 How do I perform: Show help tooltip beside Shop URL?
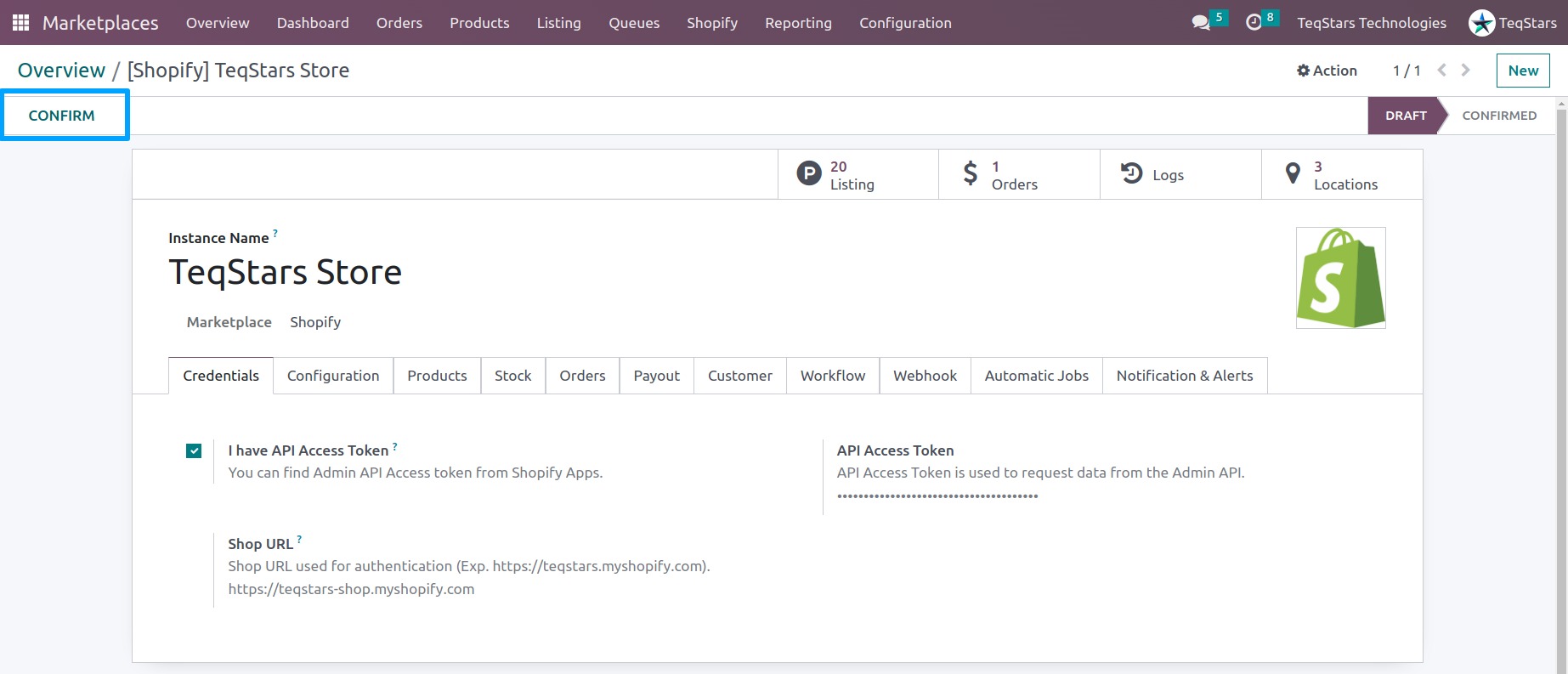click(299, 539)
